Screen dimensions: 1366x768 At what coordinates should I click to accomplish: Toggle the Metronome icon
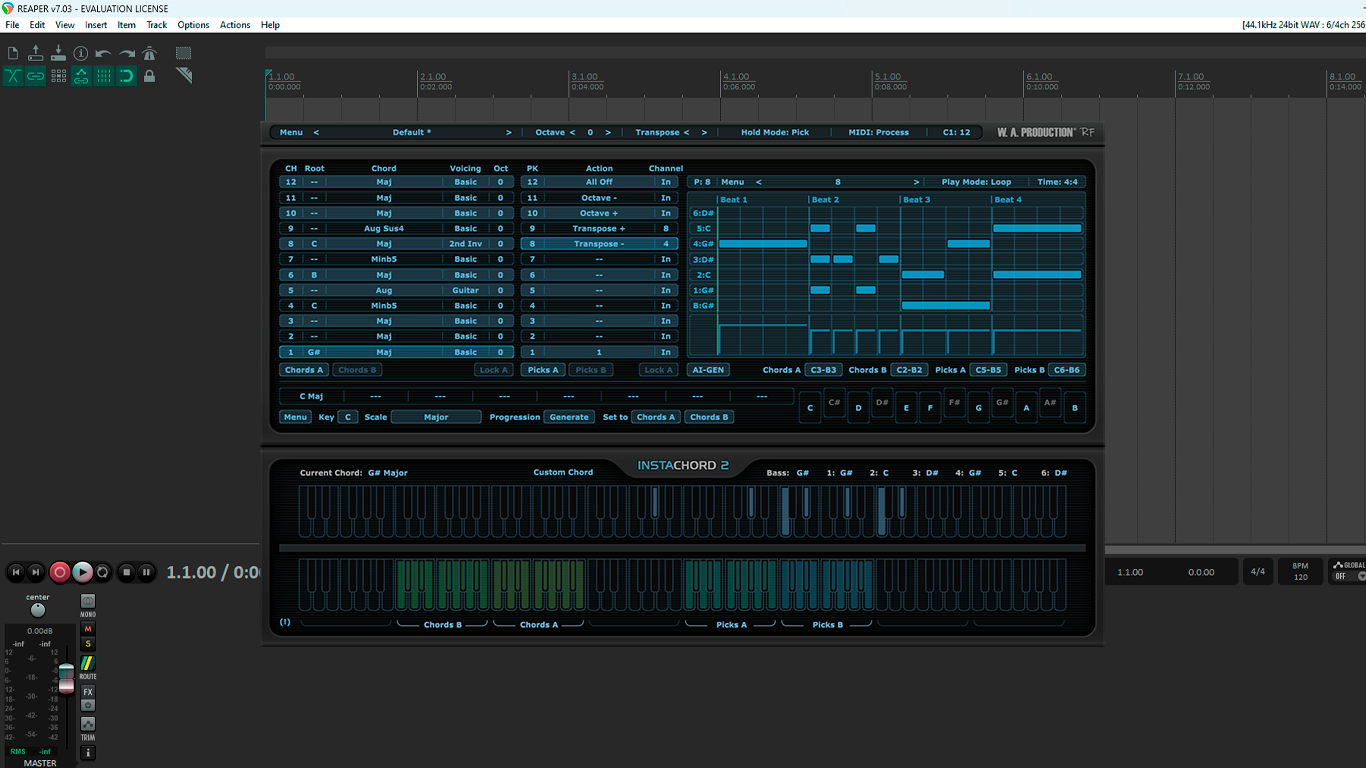[x=150, y=53]
